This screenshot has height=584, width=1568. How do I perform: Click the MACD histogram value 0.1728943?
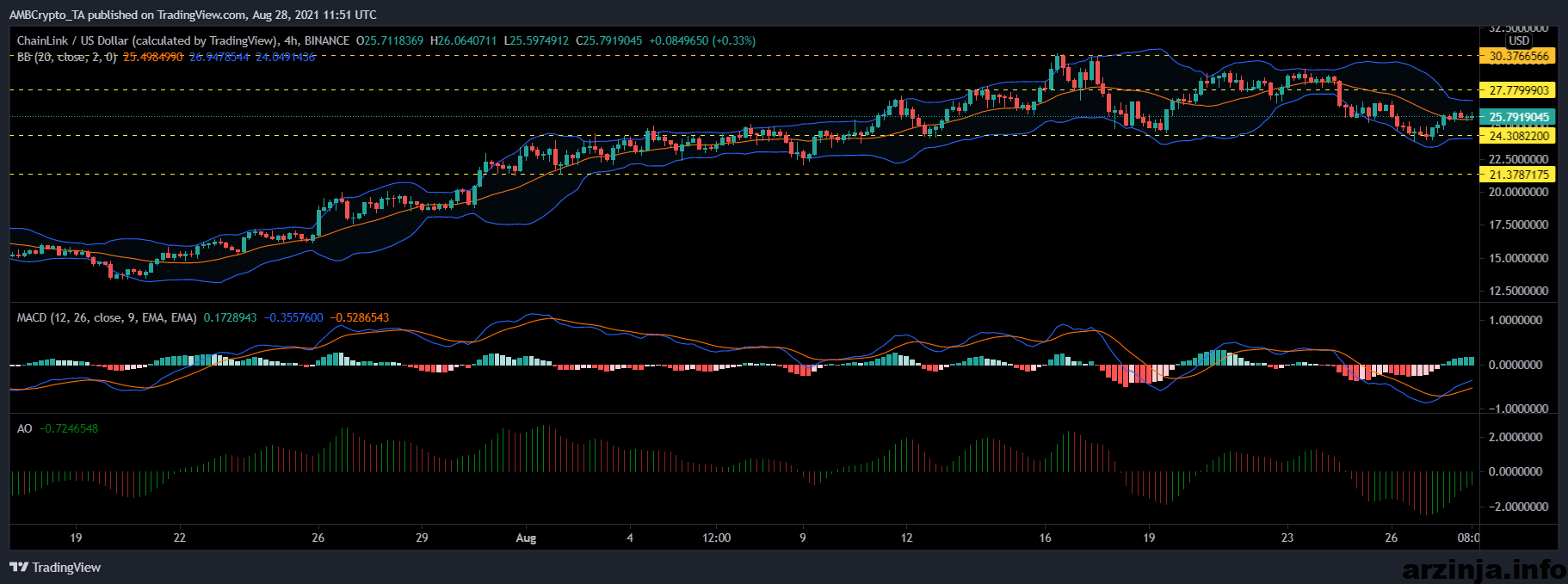coord(230,317)
